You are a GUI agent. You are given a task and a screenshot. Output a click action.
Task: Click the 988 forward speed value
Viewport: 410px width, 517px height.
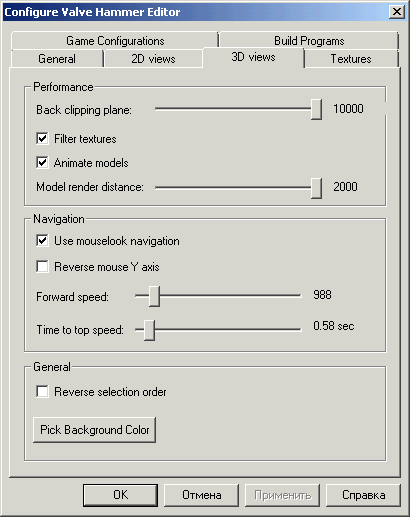322,295
